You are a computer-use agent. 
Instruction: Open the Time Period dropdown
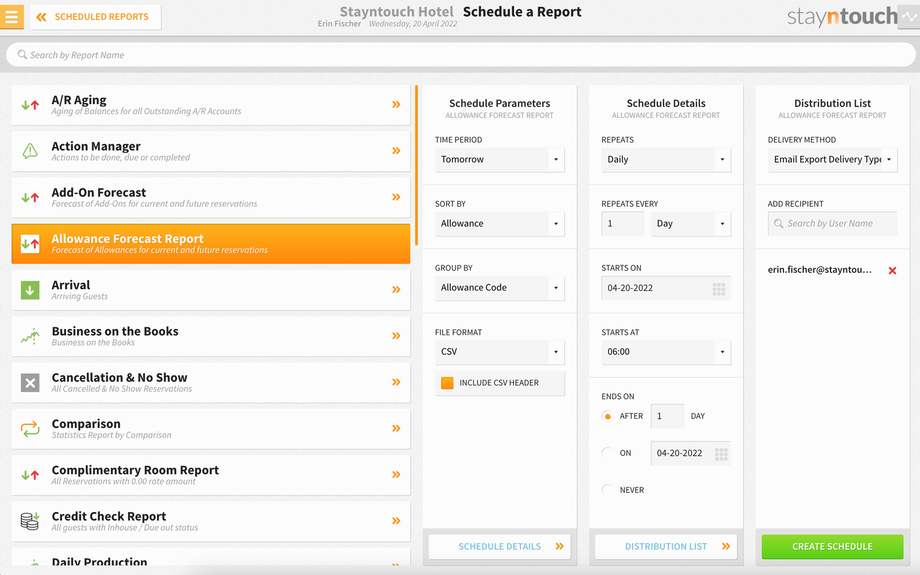pyautogui.click(x=500, y=160)
